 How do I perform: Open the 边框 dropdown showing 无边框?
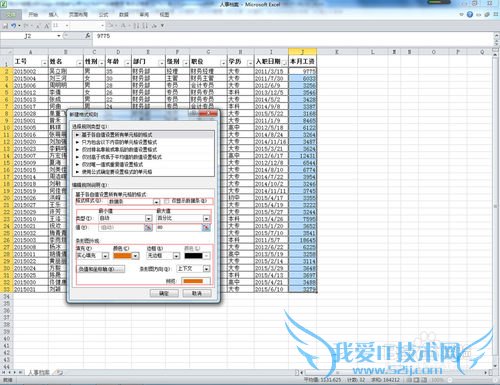(163, 256)
